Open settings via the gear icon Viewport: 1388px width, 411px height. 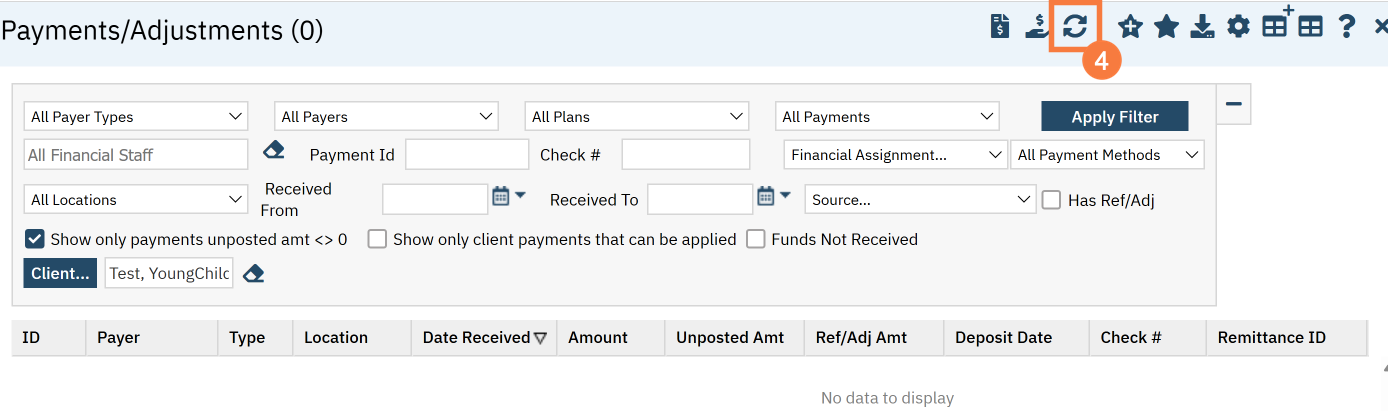pyautogui.click(x=1238, y=27)
